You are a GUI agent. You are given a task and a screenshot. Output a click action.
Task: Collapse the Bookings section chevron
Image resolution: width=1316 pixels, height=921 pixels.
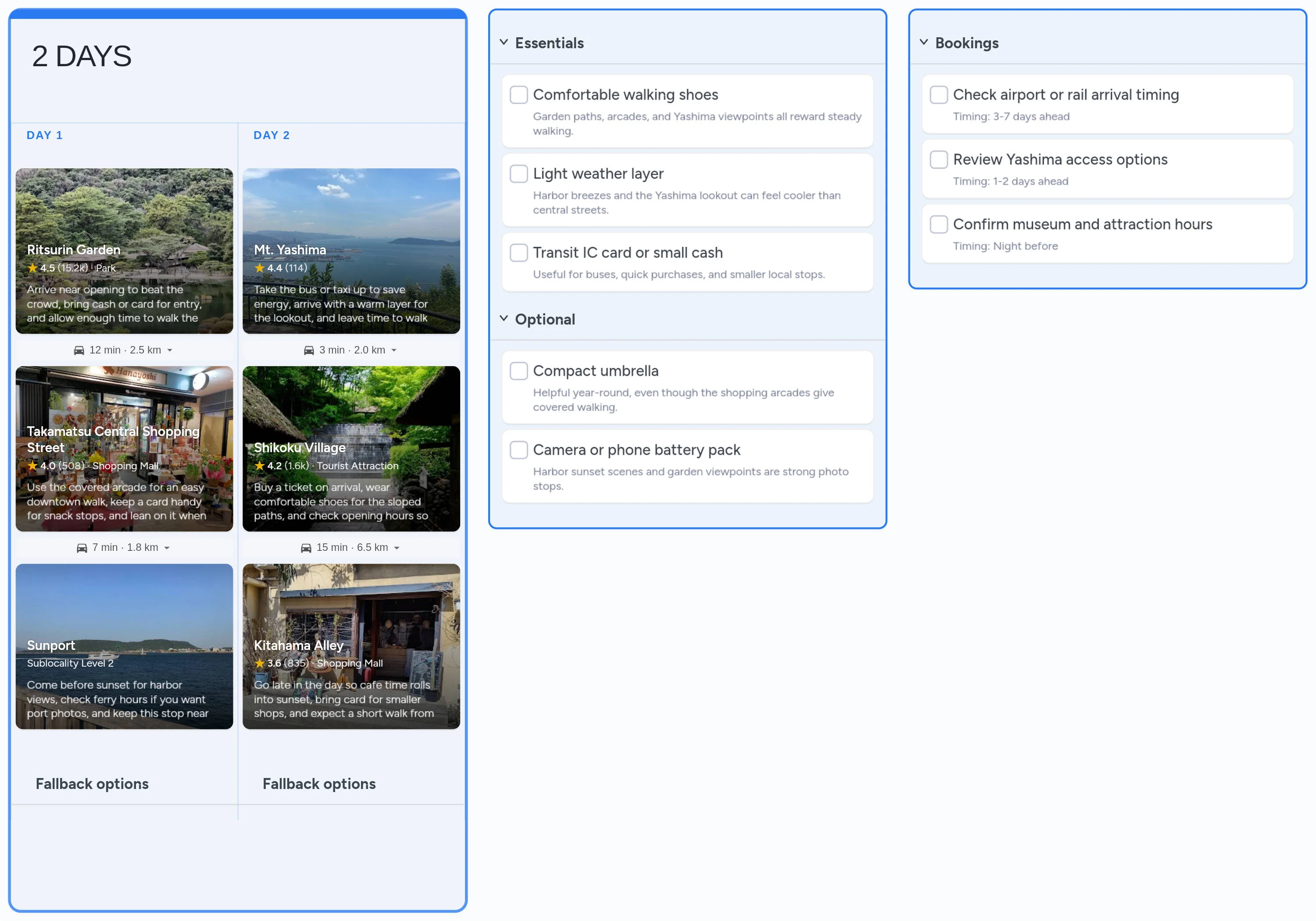924,43
